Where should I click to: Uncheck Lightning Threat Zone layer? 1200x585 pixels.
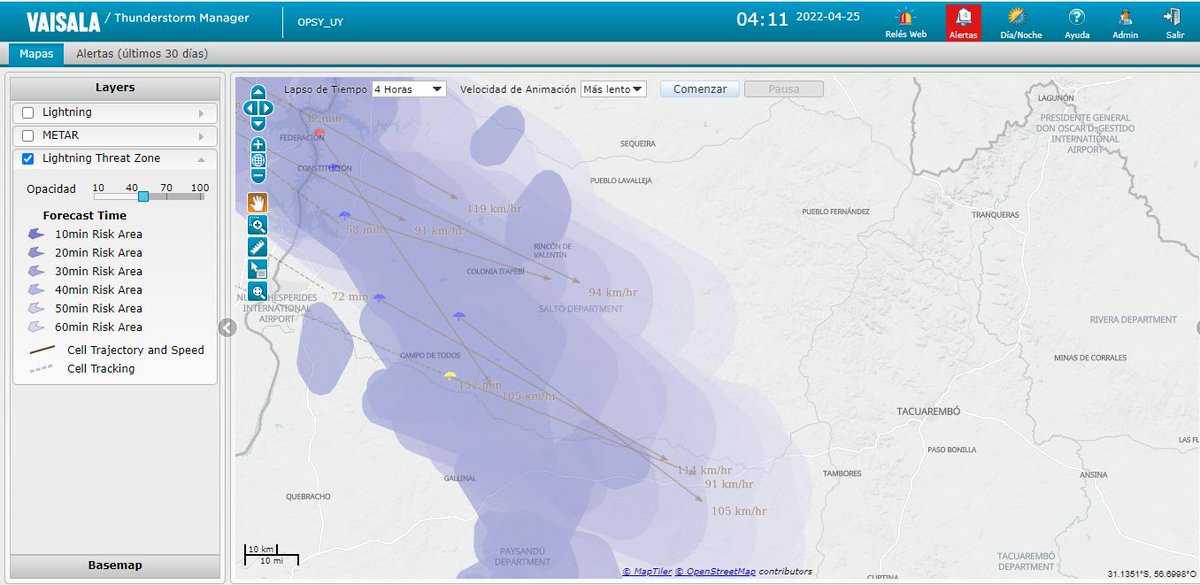point(28,159)
